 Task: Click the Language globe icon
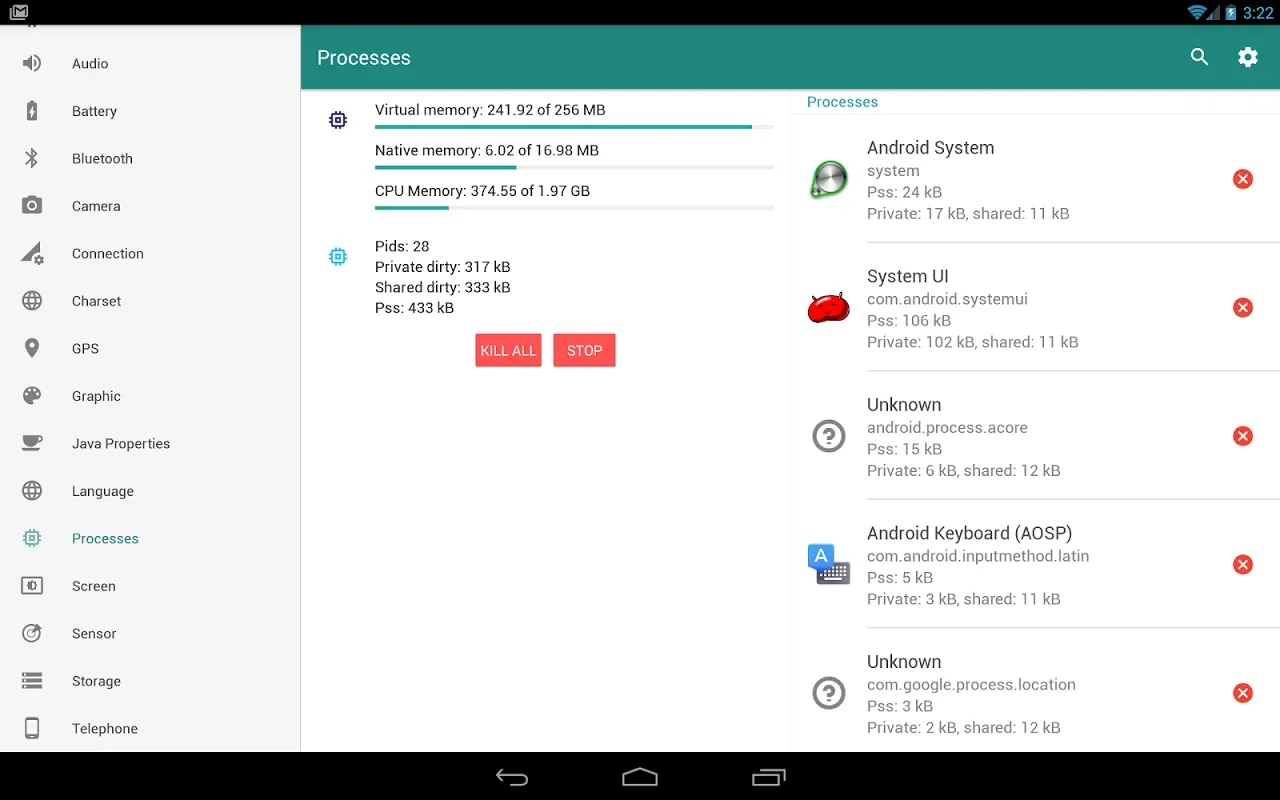click(32, 491)
